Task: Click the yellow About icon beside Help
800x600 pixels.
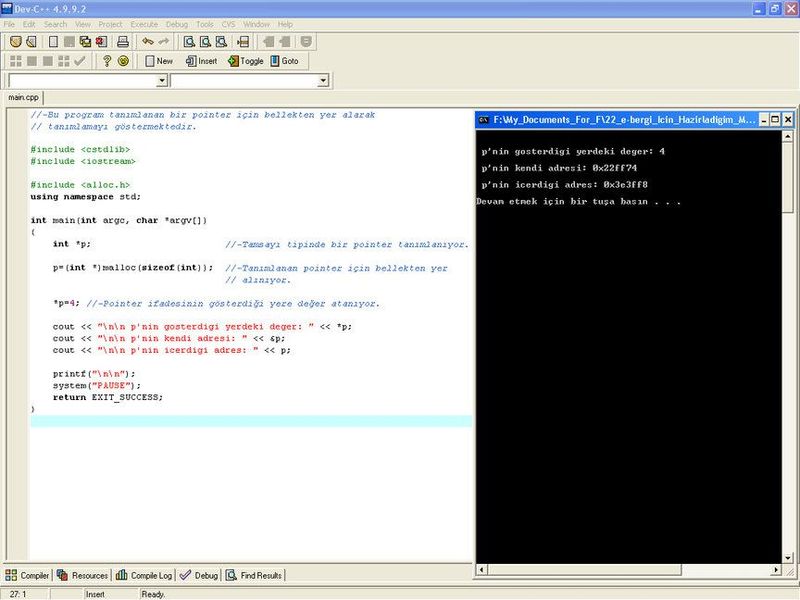Action: tap(123, 61)
